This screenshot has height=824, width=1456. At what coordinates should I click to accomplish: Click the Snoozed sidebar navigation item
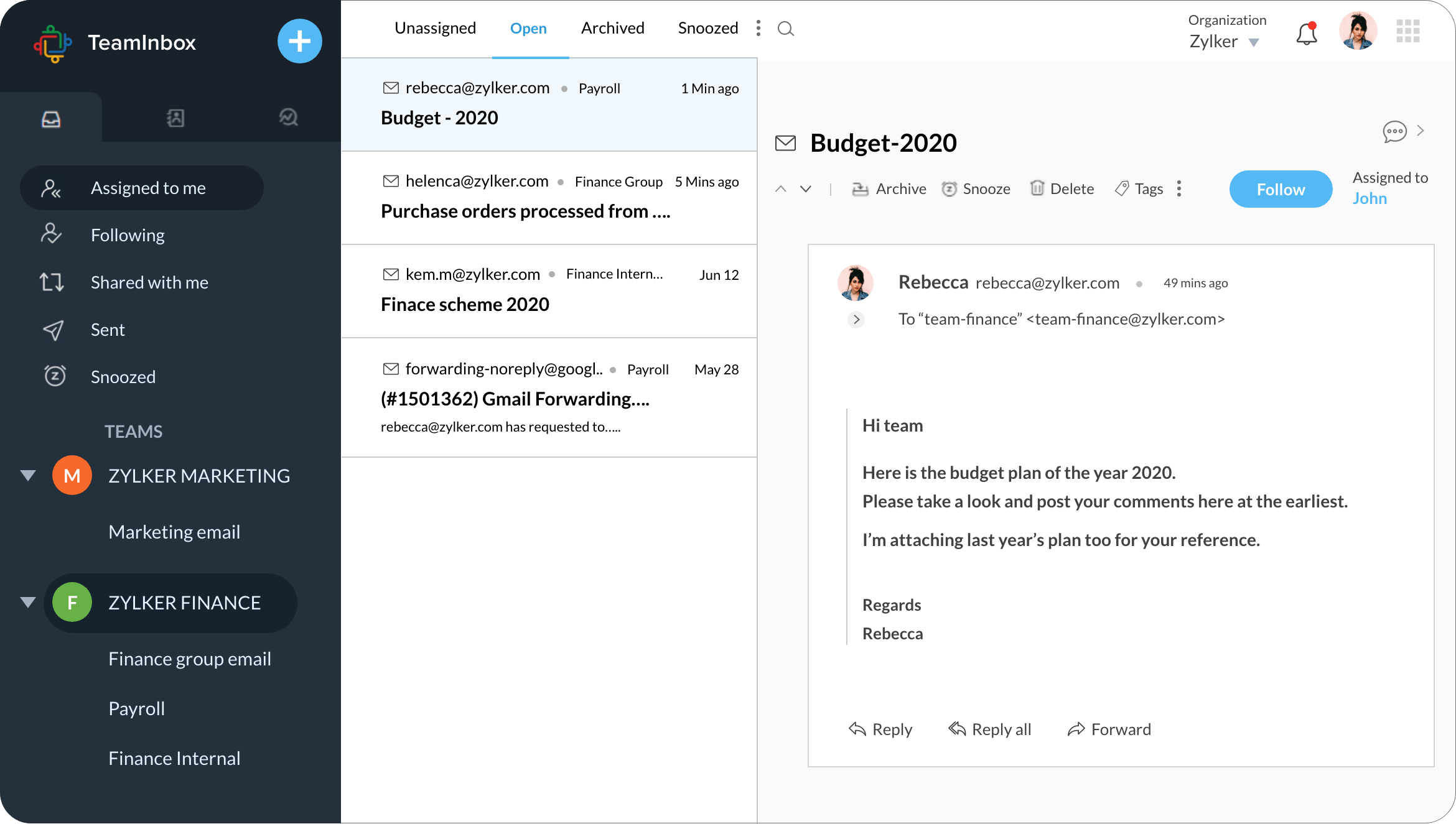point(122,376)
